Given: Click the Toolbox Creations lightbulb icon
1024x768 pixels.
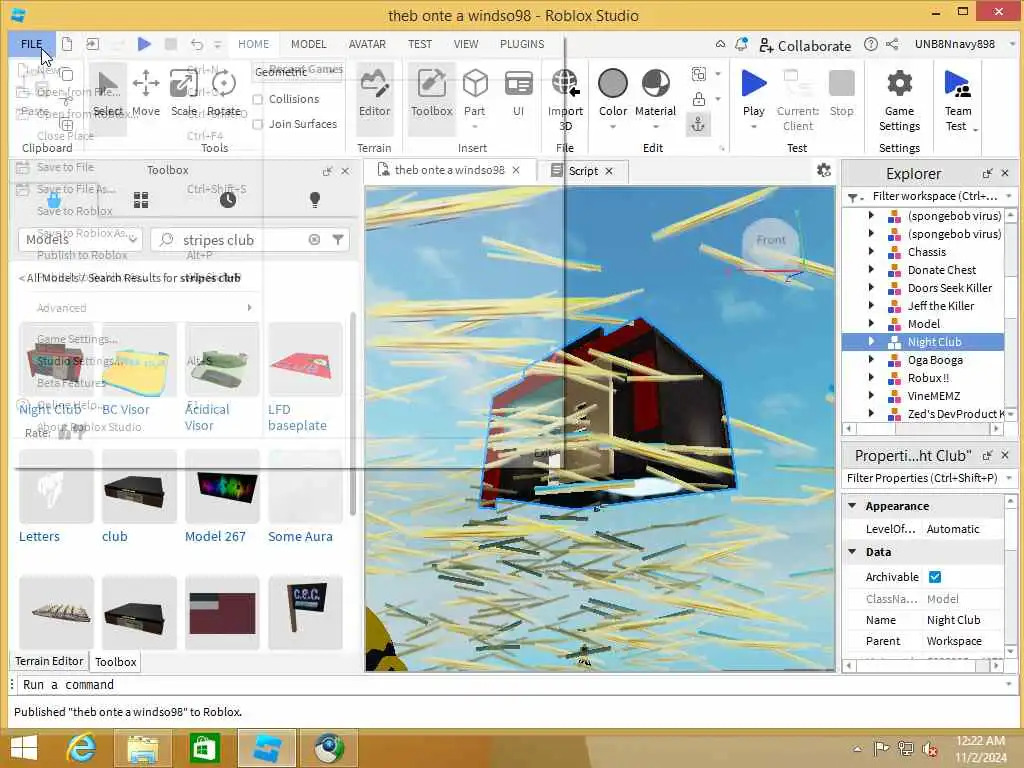Looking at the screenshot, I should click(x=315, y=200).
